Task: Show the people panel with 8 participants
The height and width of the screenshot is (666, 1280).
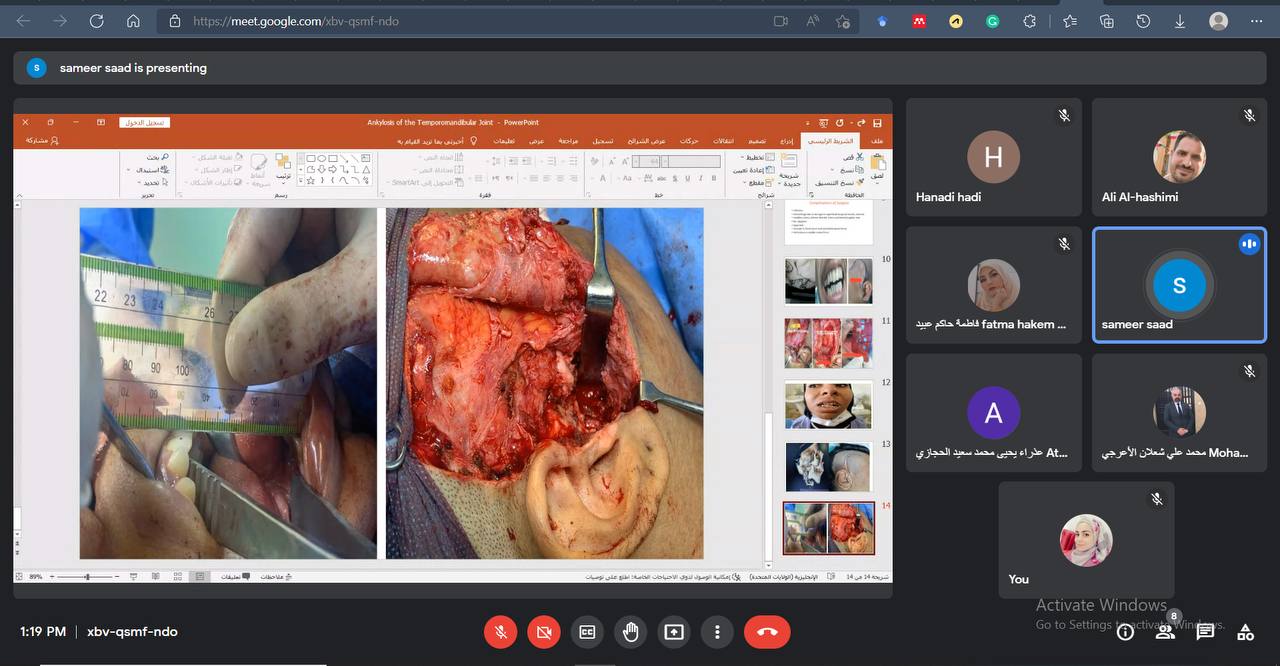Action: tap(1165, 632)
